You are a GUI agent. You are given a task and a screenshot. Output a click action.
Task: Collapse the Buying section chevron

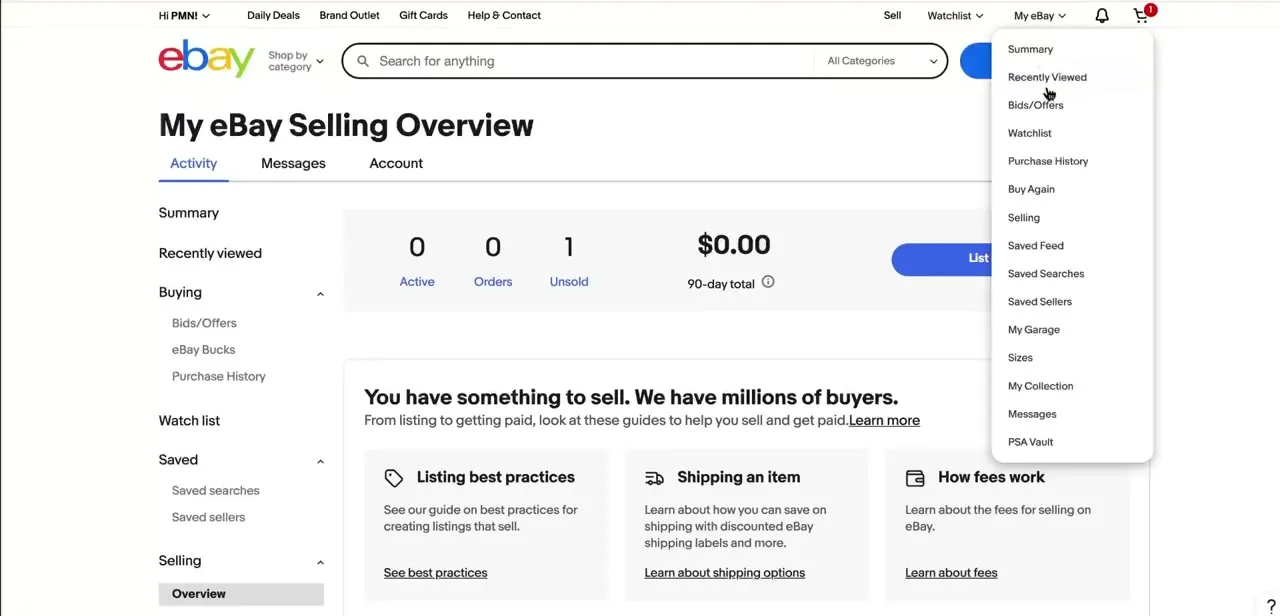320,294
